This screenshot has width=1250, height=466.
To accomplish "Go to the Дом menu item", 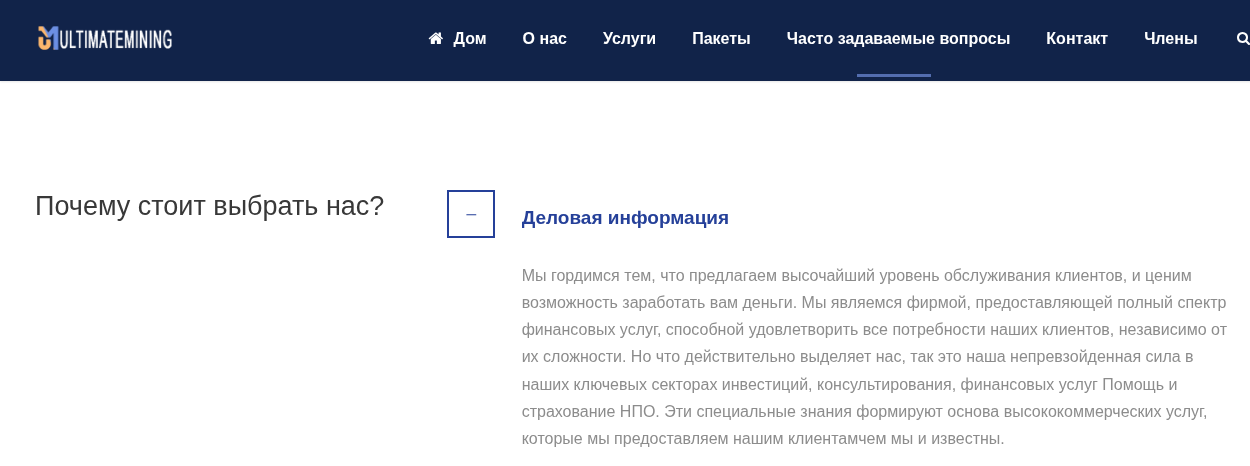I will 470,39.
